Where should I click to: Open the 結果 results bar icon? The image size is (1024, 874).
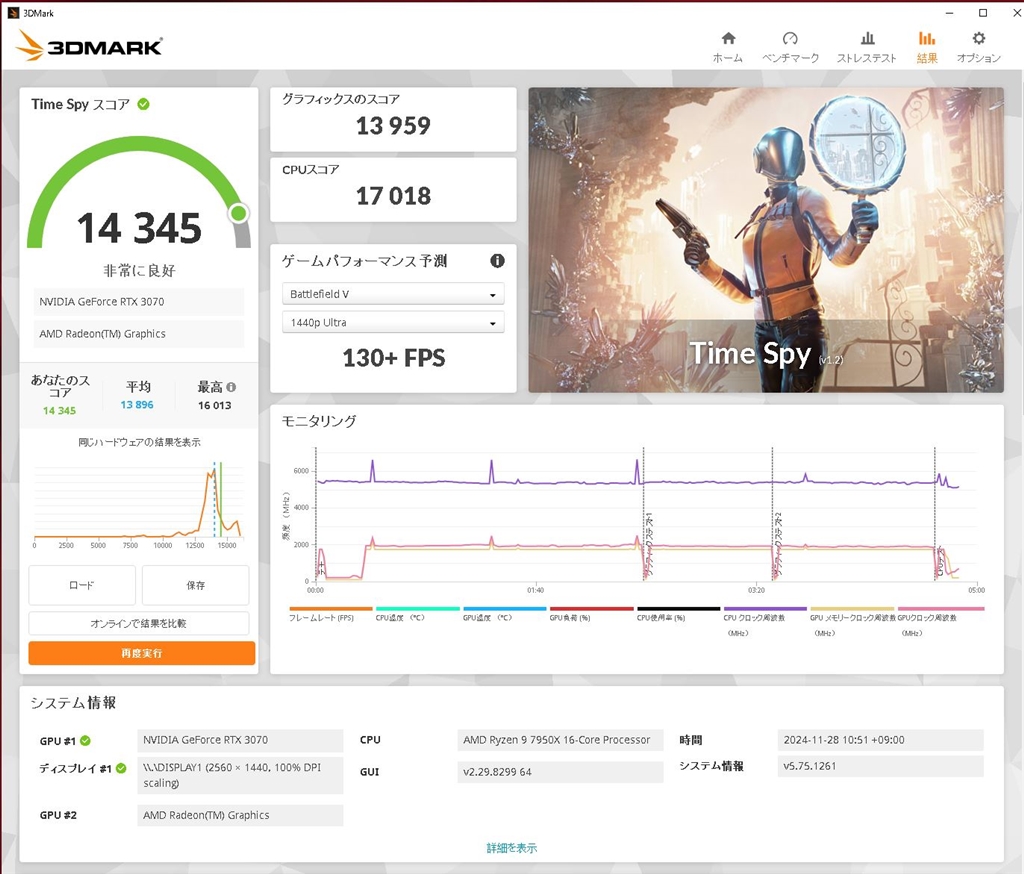(x=927, y=38)
